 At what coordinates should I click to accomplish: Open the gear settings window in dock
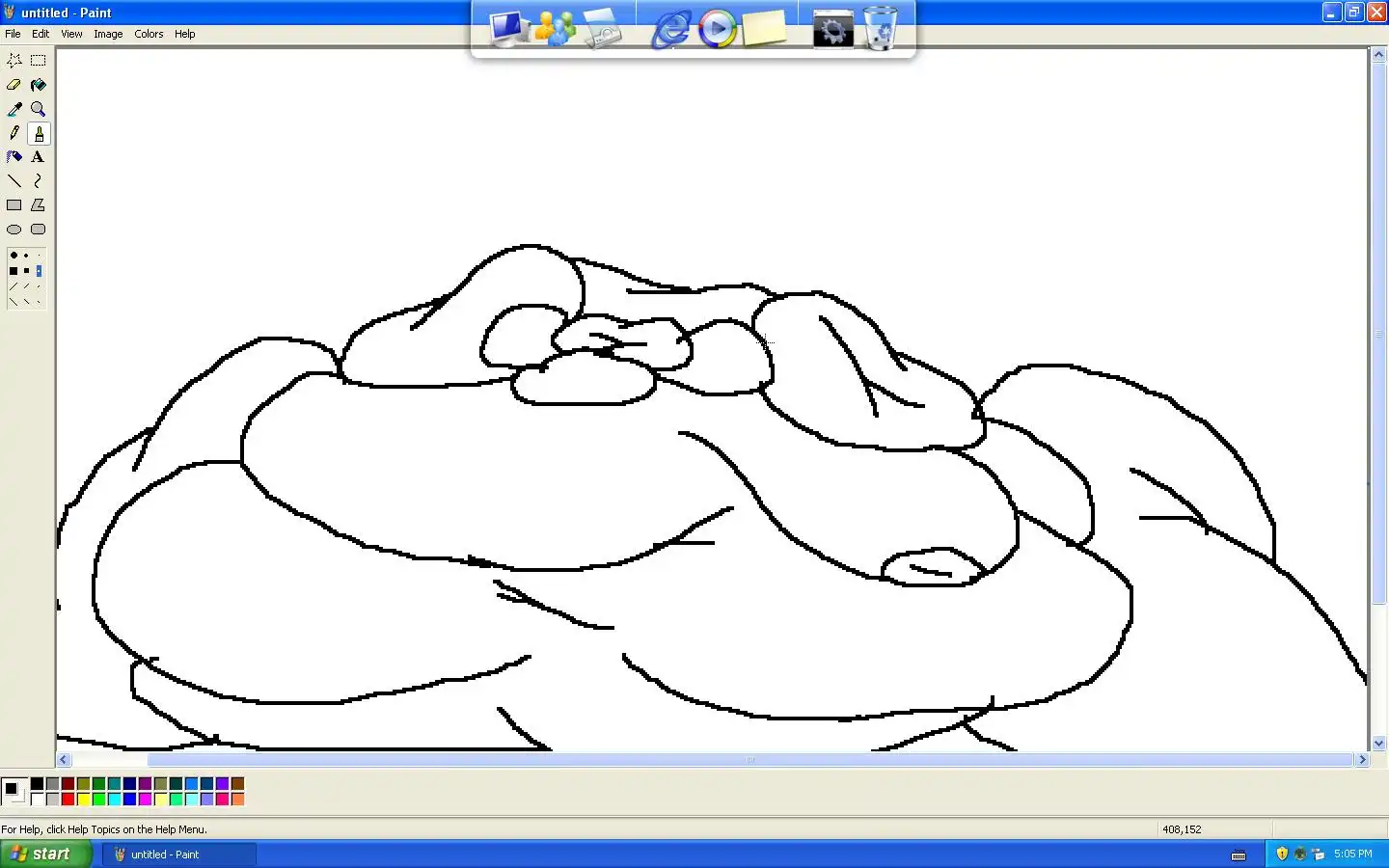pos(833,29)
